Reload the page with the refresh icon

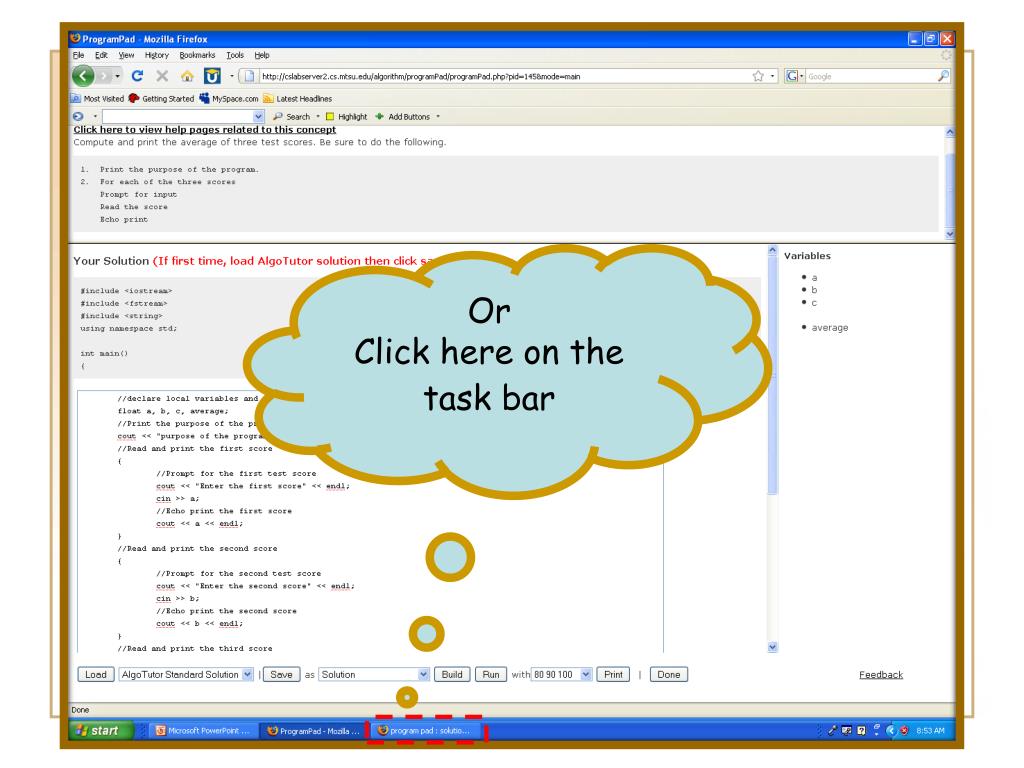point(137,76)
